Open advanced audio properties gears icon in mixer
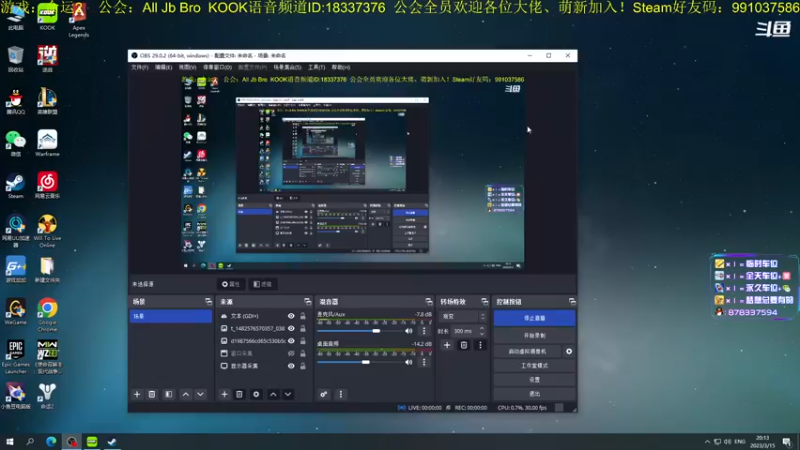Viewport: 800px width, 450px height. click(x=323, y=394)
